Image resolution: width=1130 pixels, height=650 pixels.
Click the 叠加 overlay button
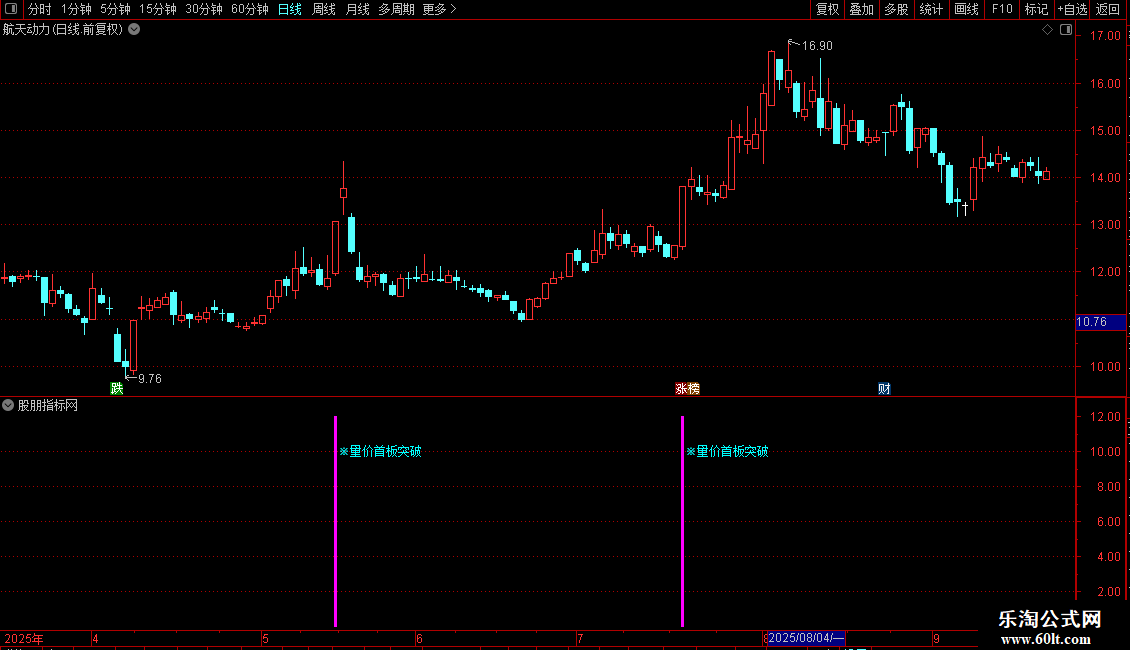click(x=861, y=9)
